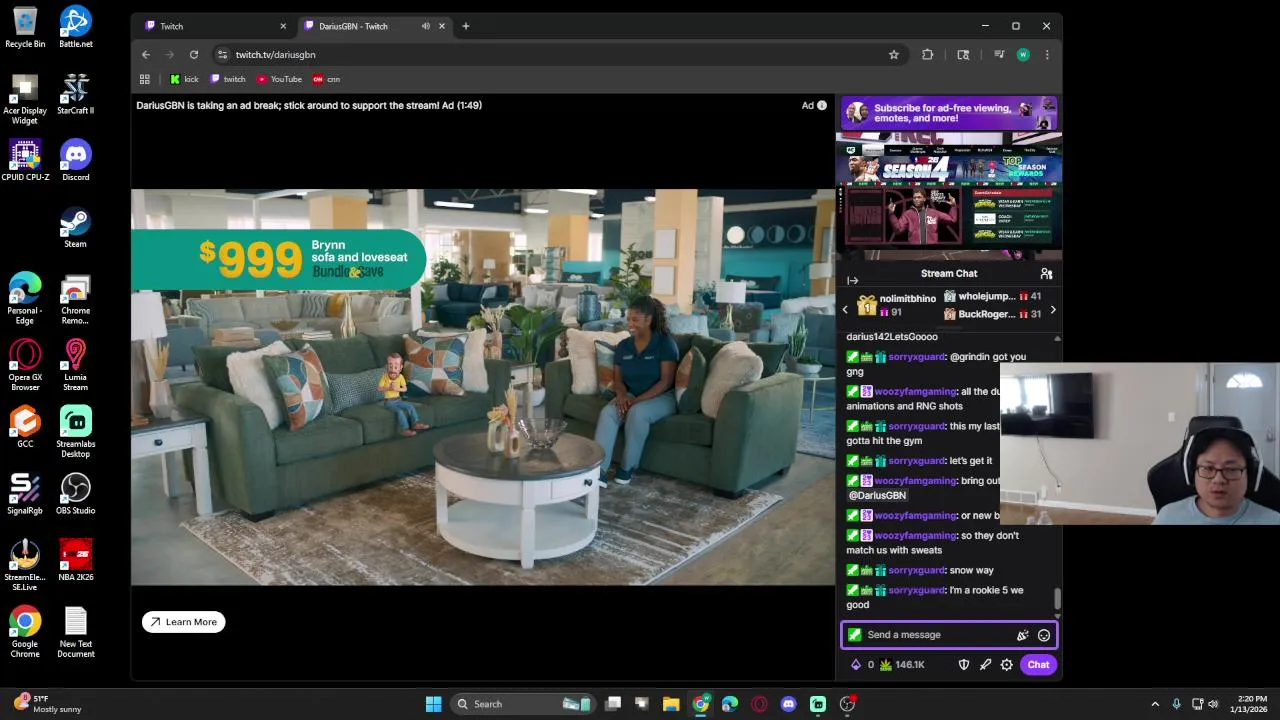Click the chat scrollbar
This screenshot has width=1280, height=720.
coord(1057,600)
